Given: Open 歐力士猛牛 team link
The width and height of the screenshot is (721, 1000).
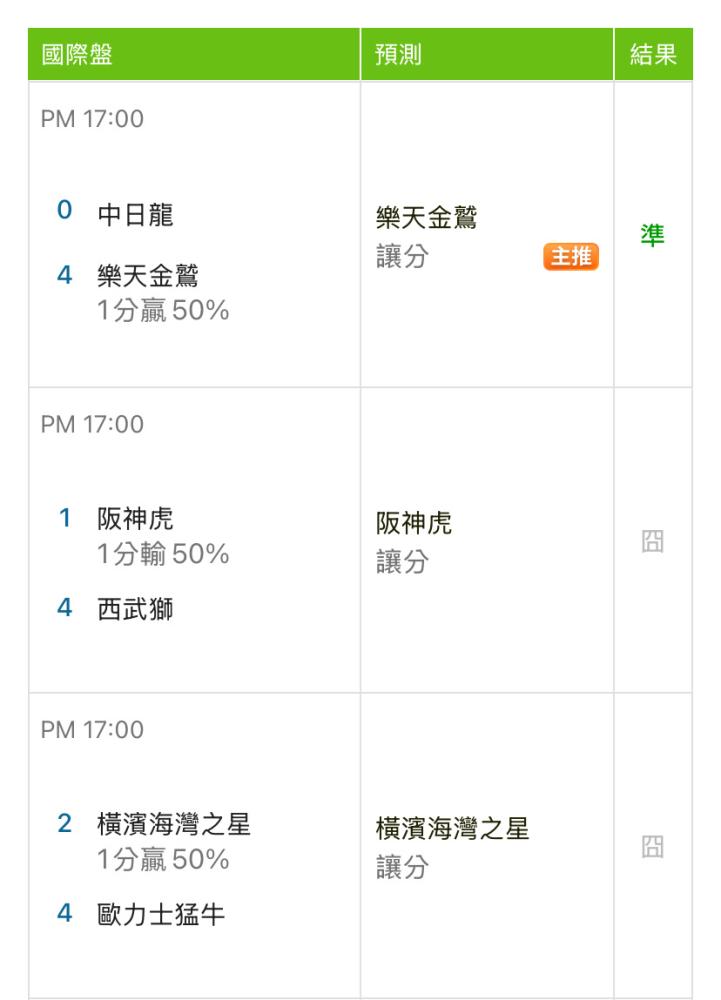Looking at the screenshot, I should pos(160,914).
